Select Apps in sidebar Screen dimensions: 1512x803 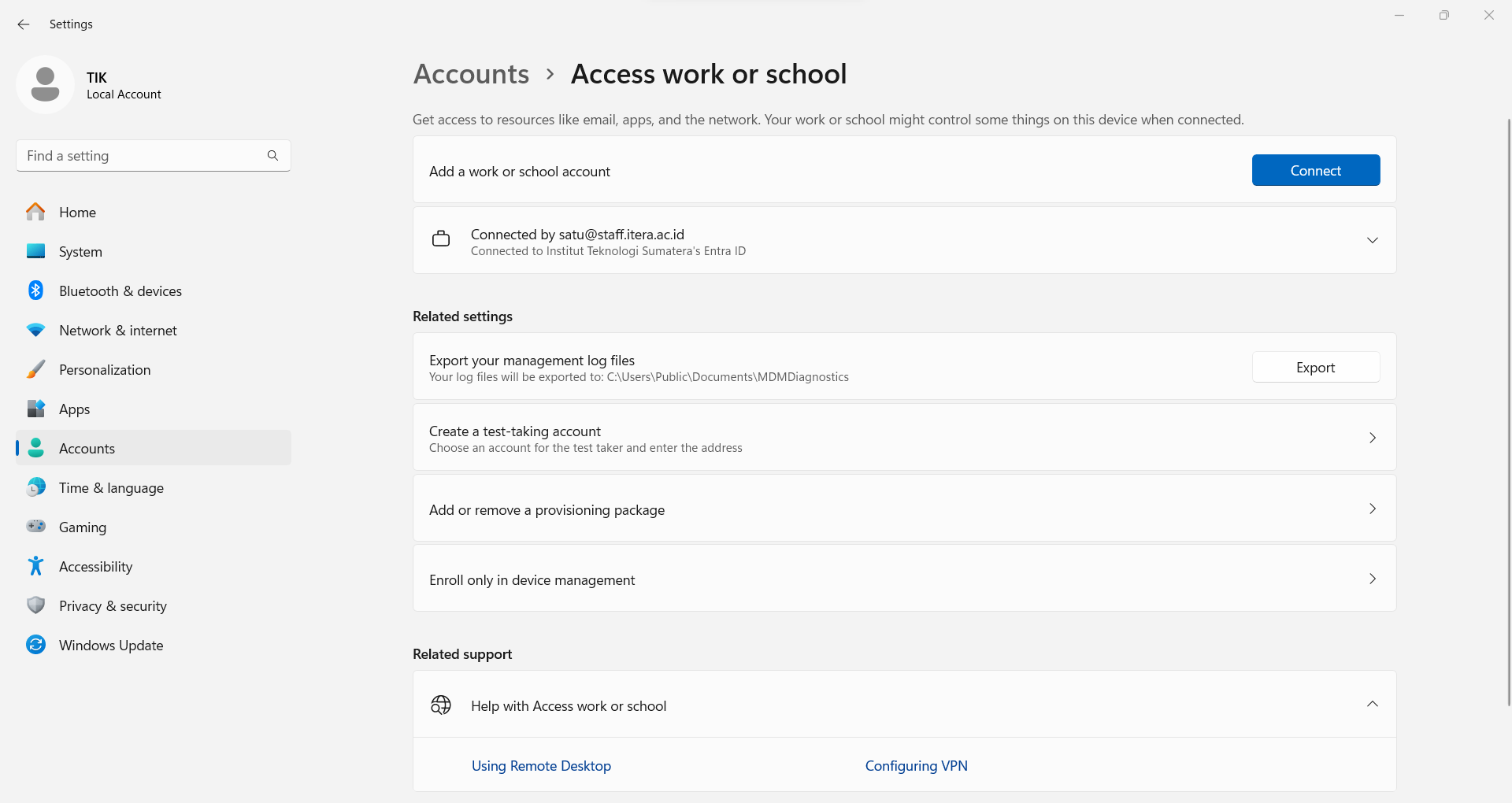(x=154, y=409)
